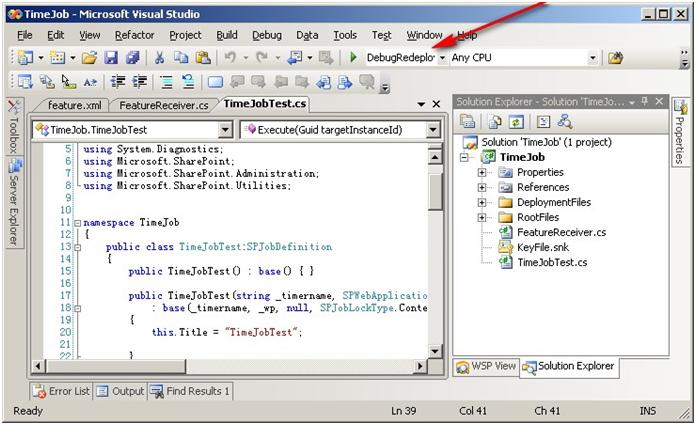Click the Paste clipboard icon
This screenshot has width=696, height=425.
click(x=203, y=58)
